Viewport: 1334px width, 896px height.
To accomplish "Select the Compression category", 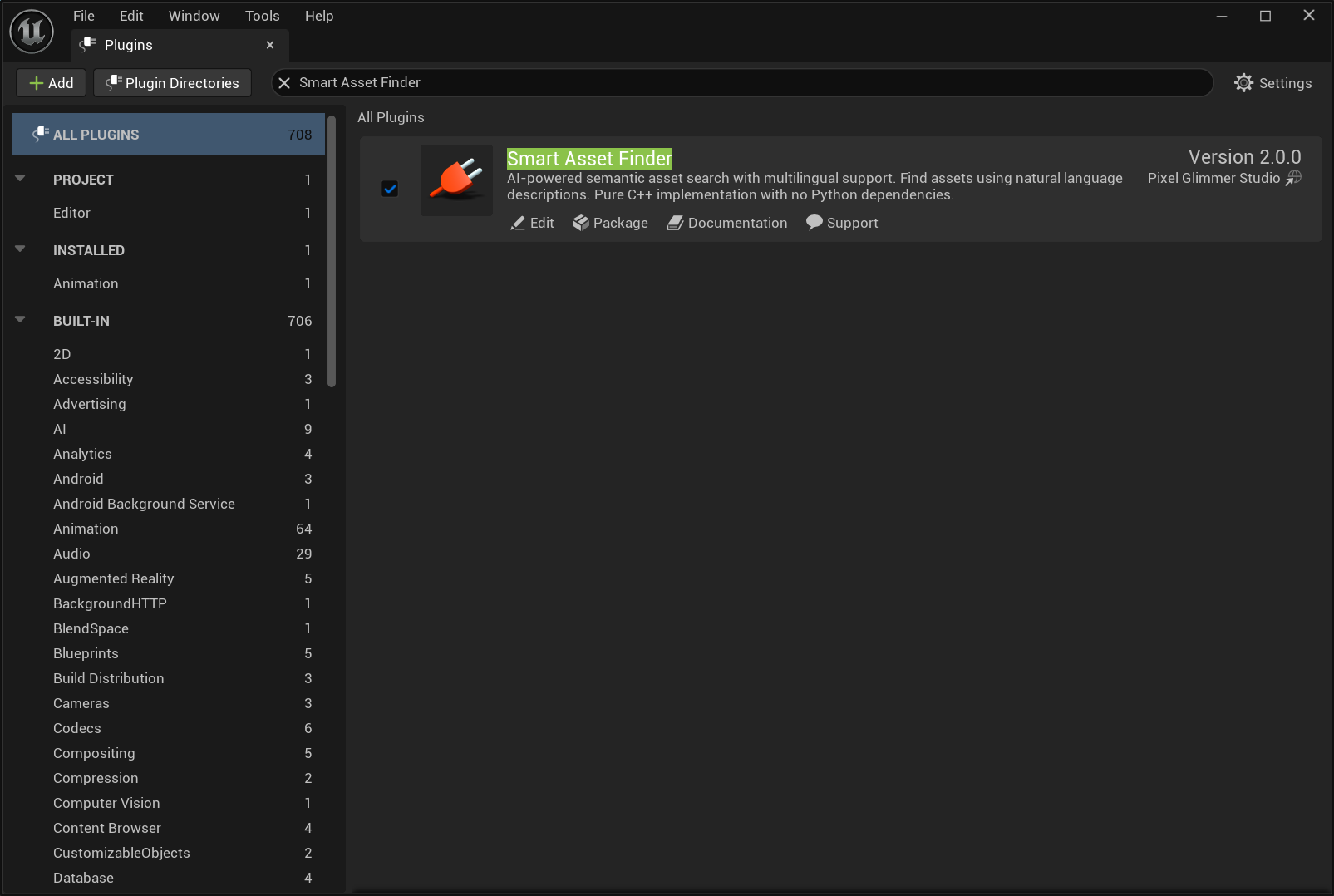I will pyautogui.click(x=168, y=778).
